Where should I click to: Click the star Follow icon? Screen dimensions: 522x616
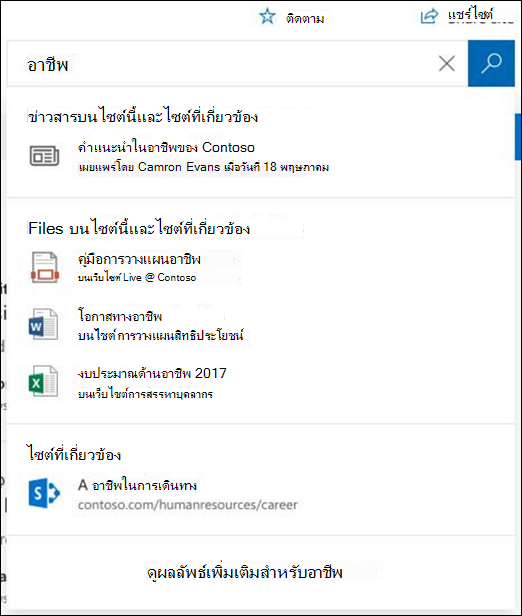pyautogui.click(x=267, y=17)
